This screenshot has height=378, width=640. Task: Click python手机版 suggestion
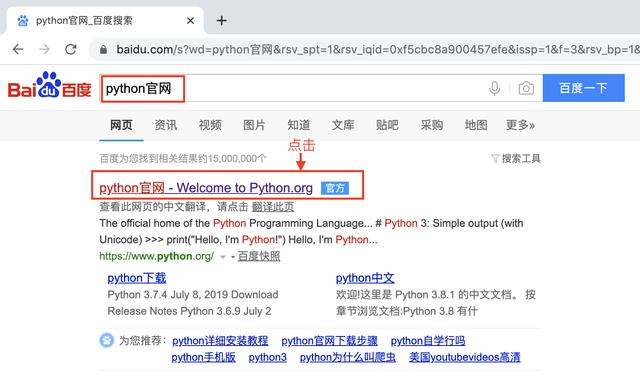click(203, 357)
